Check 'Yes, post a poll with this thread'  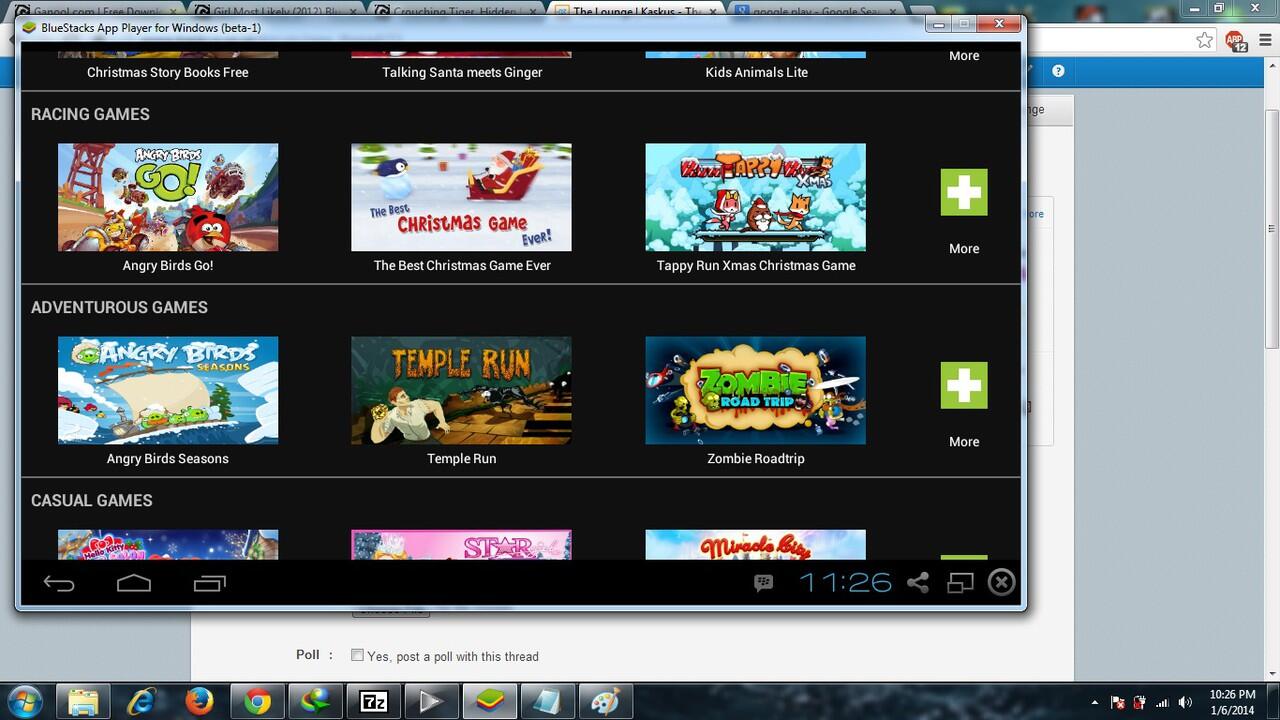coord(357,656)
